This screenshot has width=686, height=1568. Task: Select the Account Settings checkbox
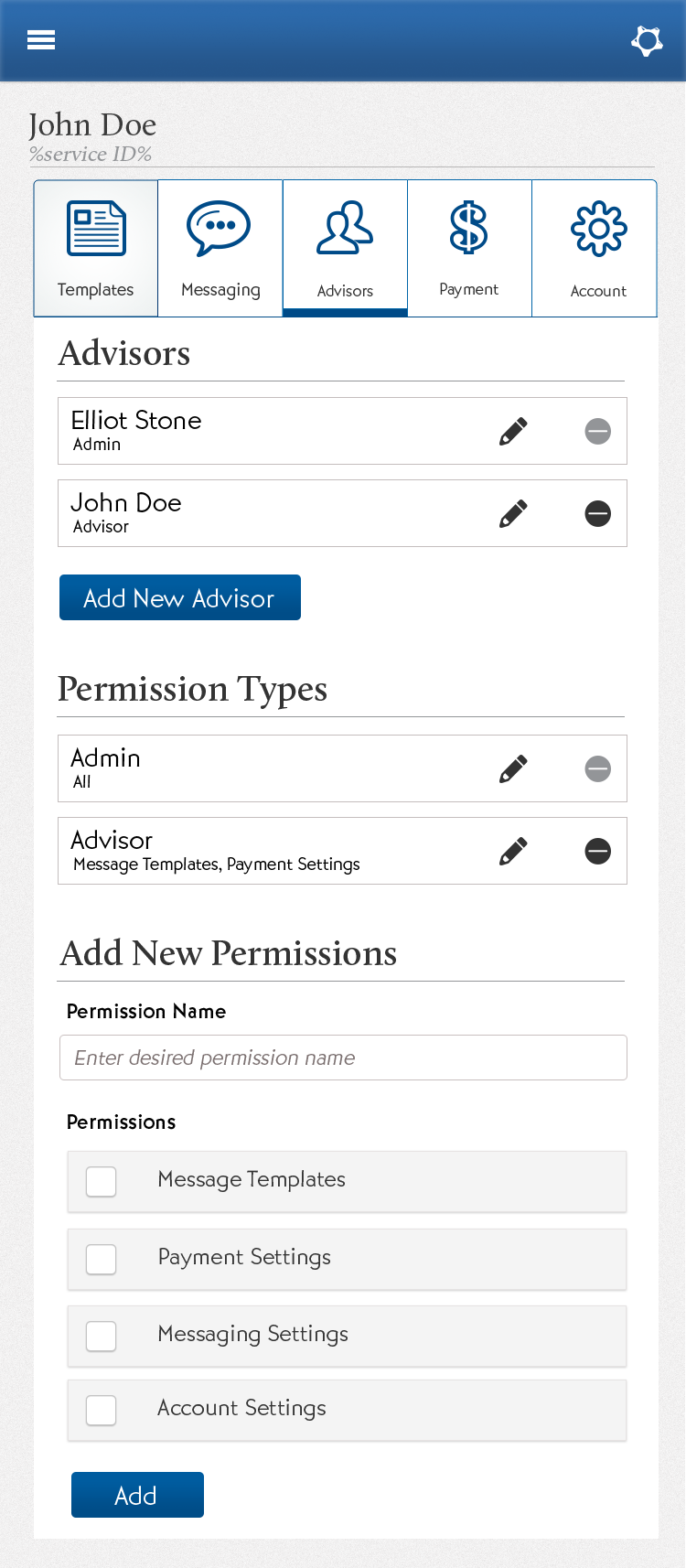[x=102, y=1410]
